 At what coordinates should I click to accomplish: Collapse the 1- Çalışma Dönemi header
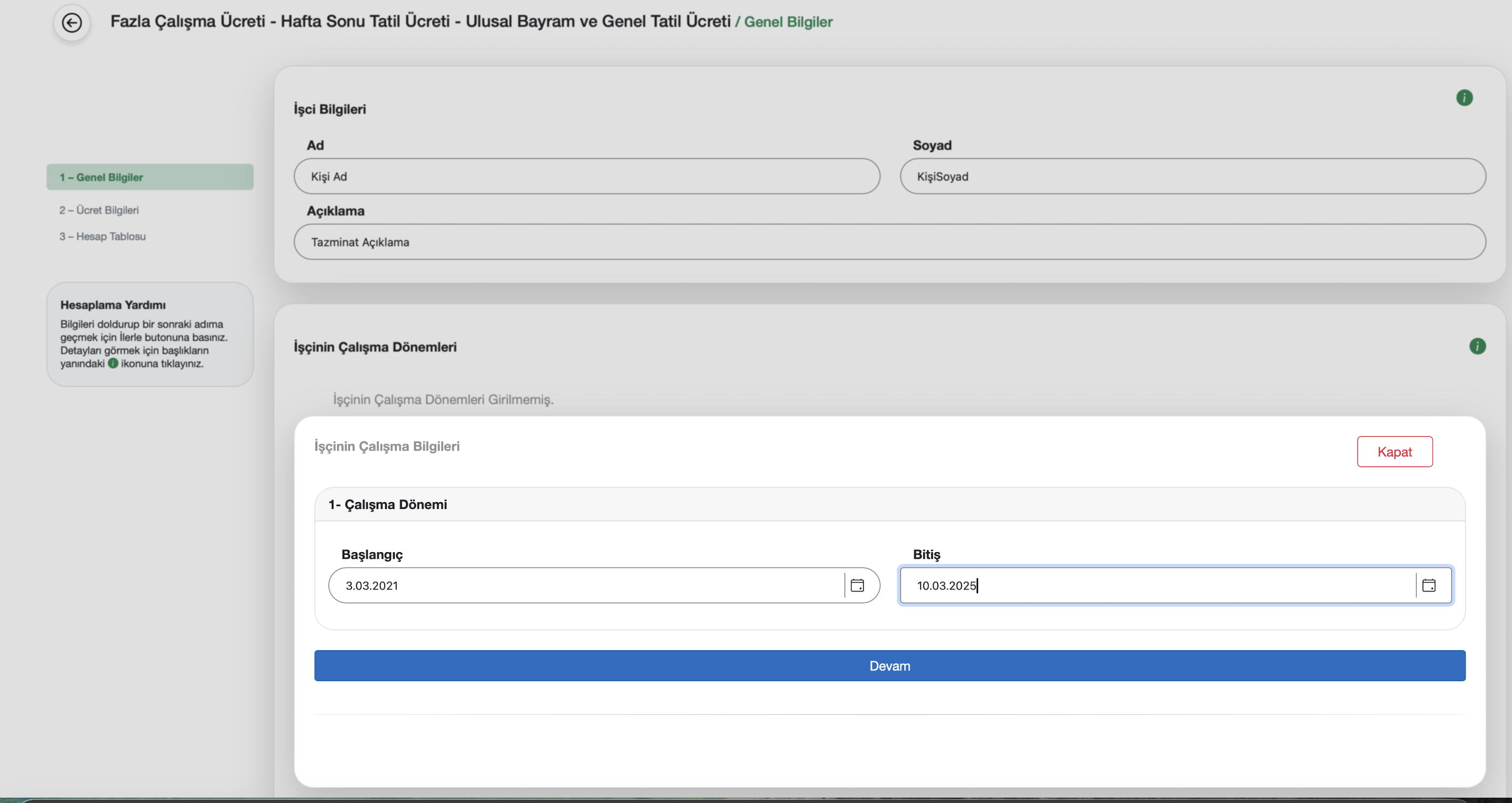(387, 504)
